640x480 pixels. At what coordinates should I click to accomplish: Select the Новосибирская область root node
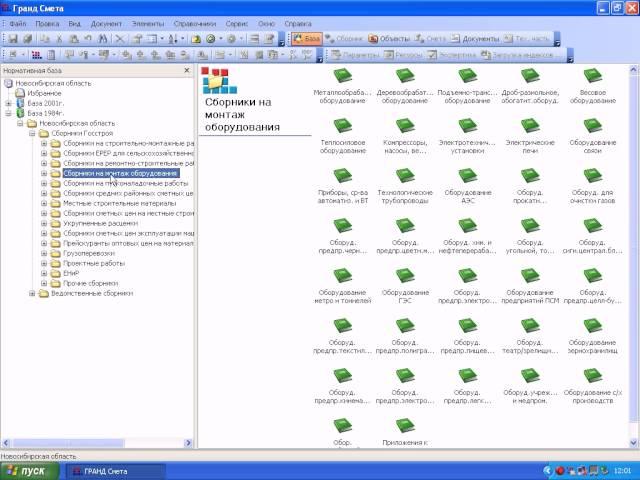pyautogui.click(x=53, y=83)
